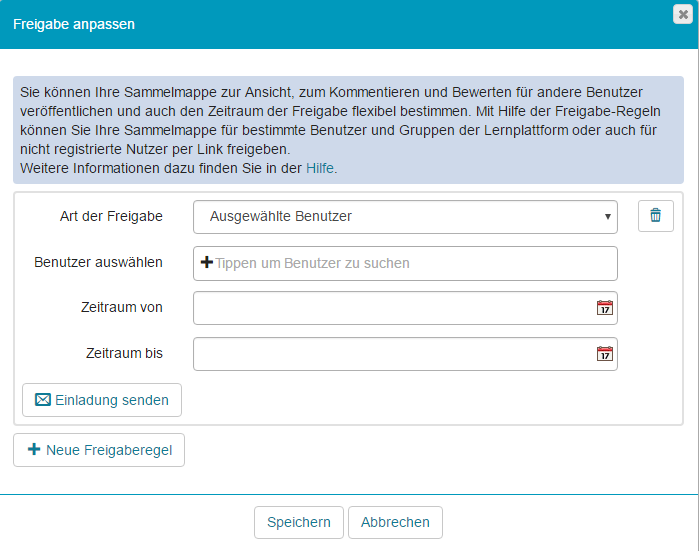Open calendar picker for Zeitraum bis
699x551 pixels.
[604, 354]
